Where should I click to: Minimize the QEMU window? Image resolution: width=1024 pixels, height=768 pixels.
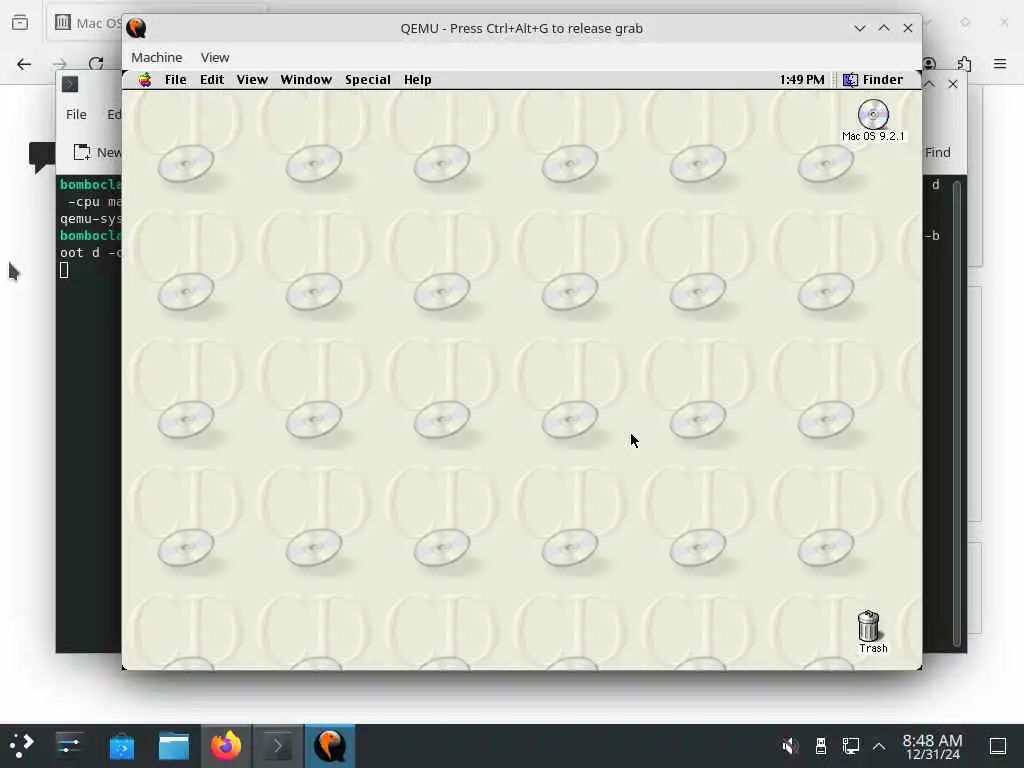(x=859, y=28)
